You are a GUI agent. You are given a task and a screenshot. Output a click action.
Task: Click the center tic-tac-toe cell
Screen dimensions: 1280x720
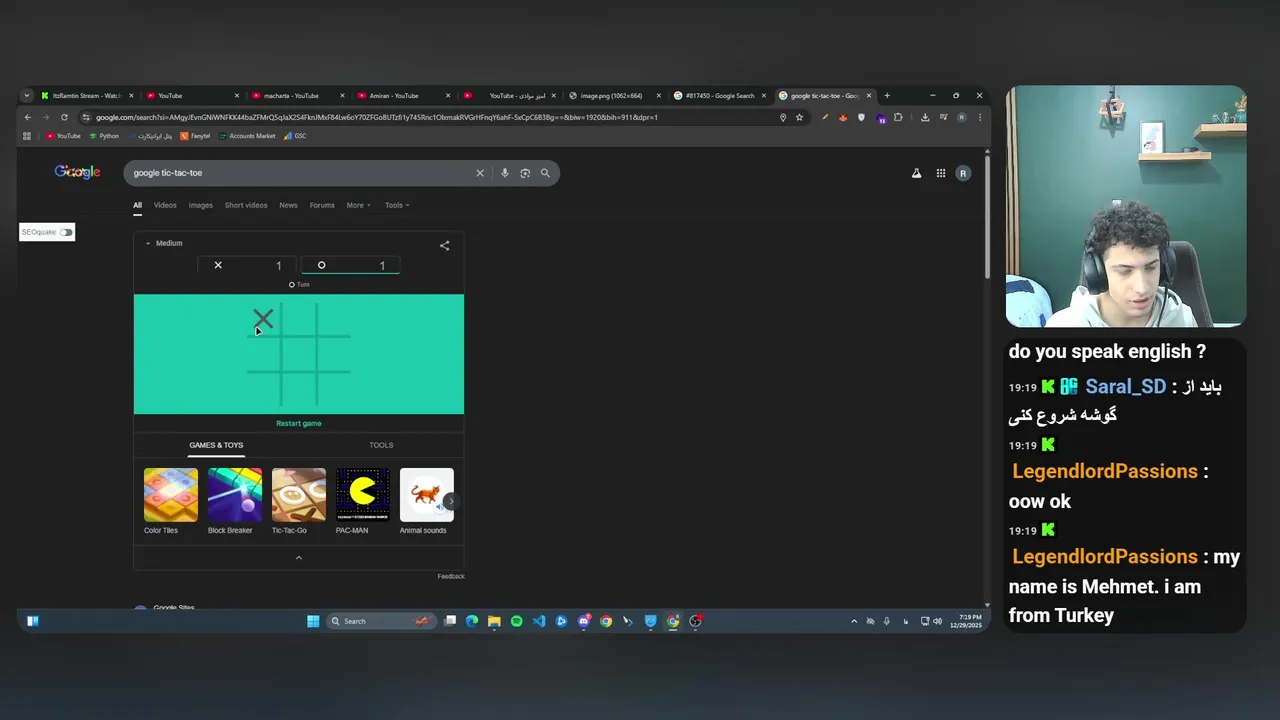[x=299, y=354]
